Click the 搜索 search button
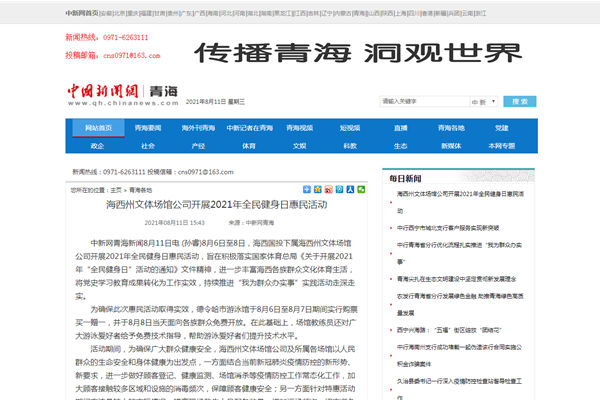The height and width of the screenshot is (400, 600). (520, 101)
